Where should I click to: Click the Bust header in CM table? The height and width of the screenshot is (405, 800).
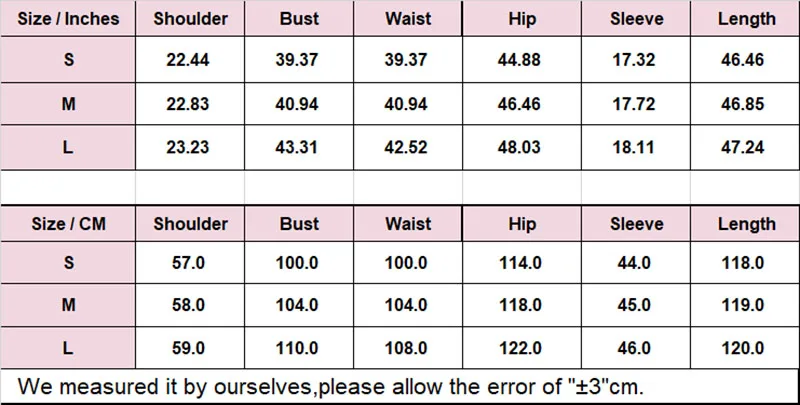pyautogui.click(x=299, y=224)
